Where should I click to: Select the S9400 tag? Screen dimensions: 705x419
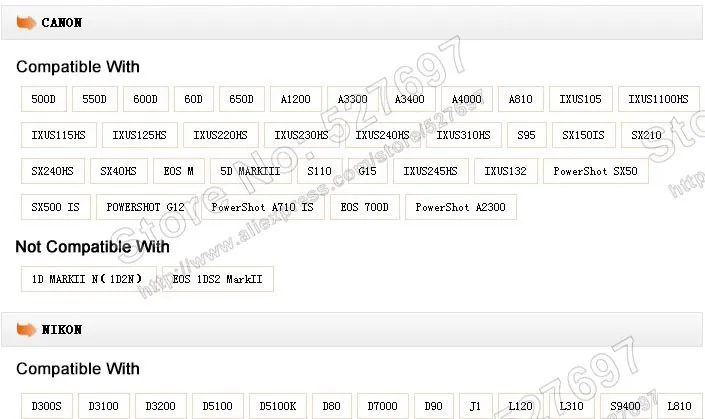(626, 406)
